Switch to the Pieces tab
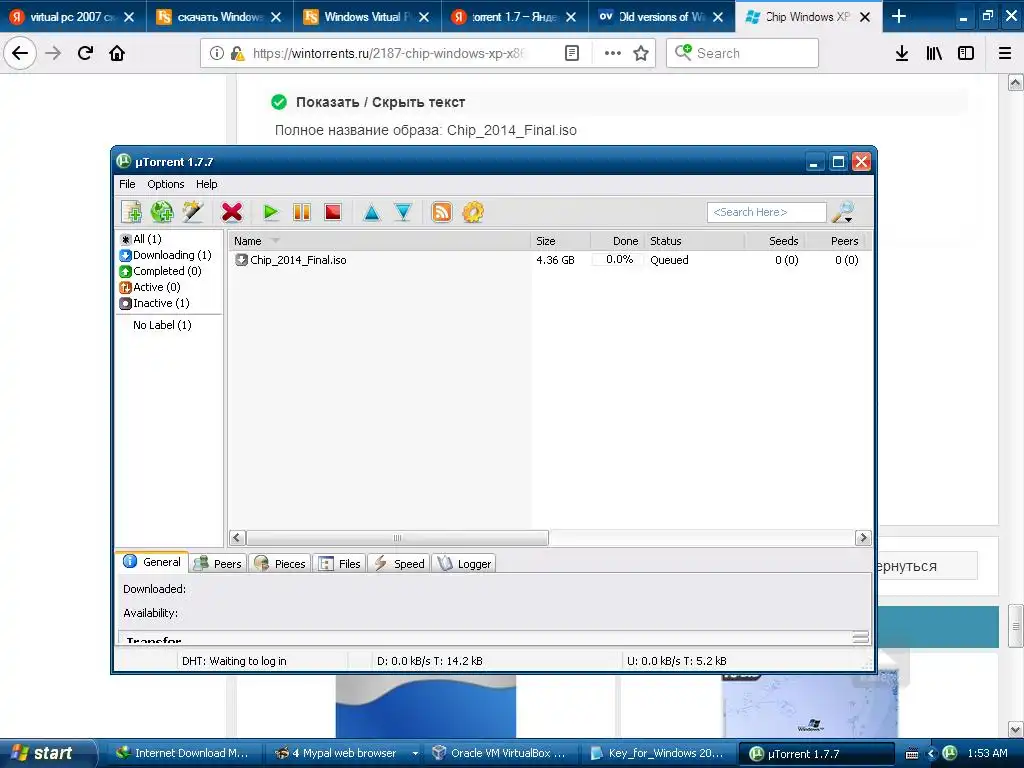Screen dimensions: 1024x768 point(280,564)
